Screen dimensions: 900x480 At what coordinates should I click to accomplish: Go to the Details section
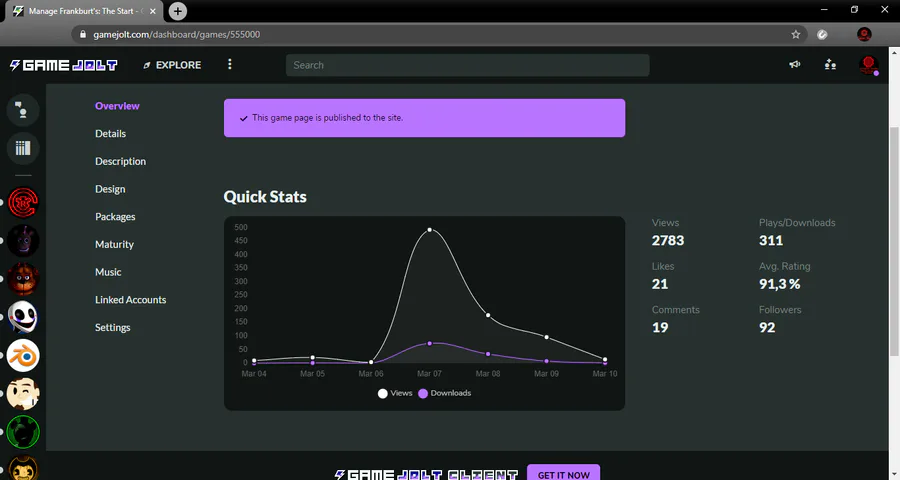pyautogui.click(x=110, y=133)
